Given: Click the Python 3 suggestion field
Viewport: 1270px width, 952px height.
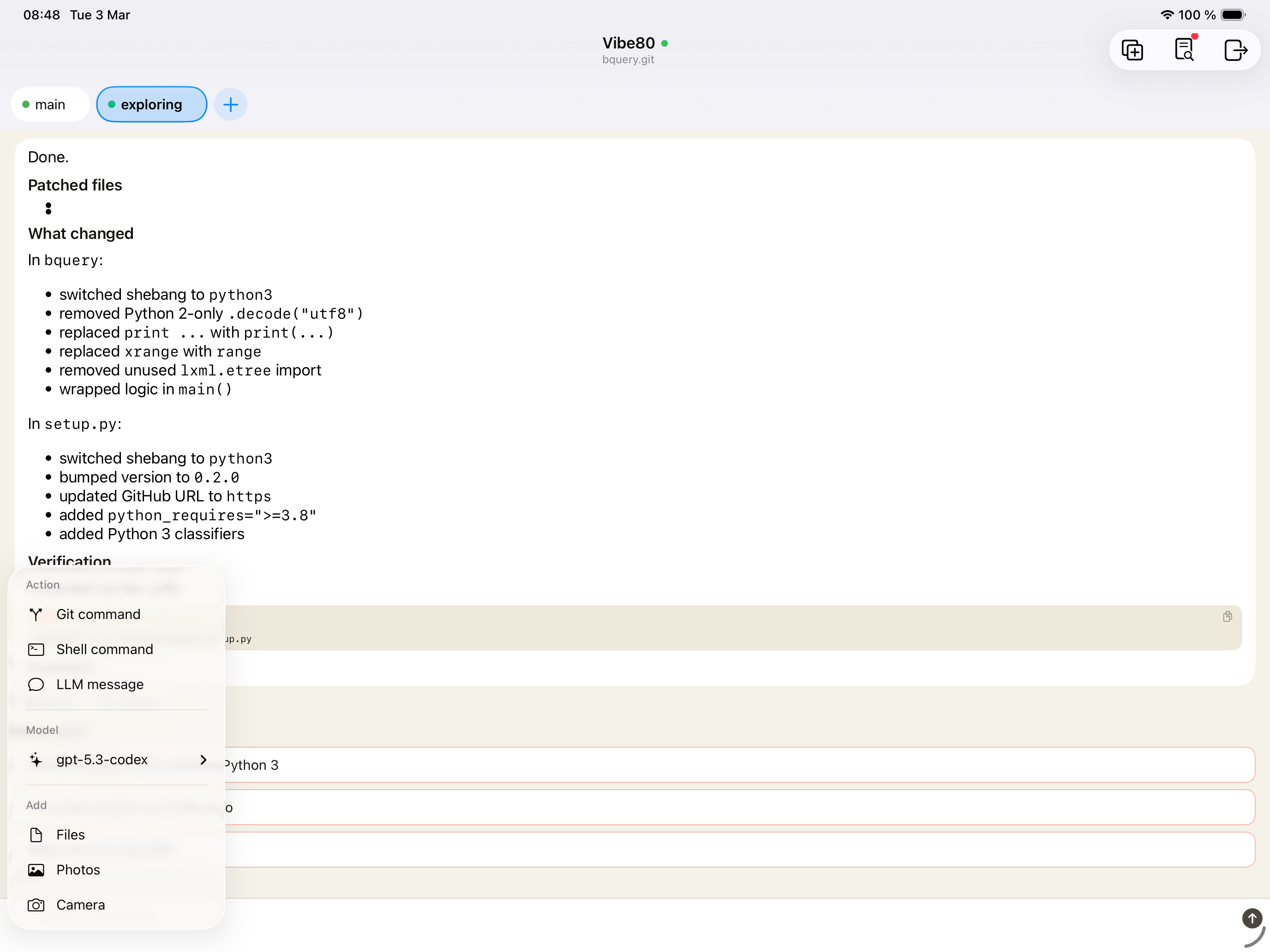Looking at the screenshot, I should tap(735, 765).
